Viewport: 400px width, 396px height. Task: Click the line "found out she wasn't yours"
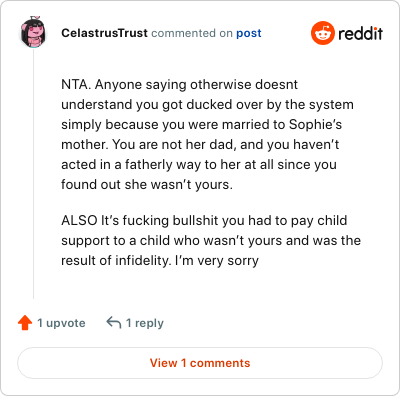coord(147,184)
